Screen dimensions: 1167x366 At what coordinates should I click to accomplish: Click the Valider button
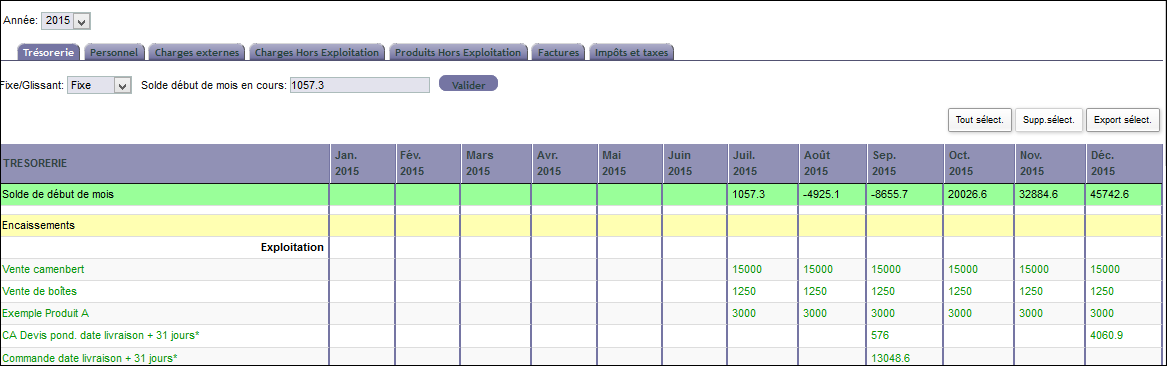tap(469, 84)
